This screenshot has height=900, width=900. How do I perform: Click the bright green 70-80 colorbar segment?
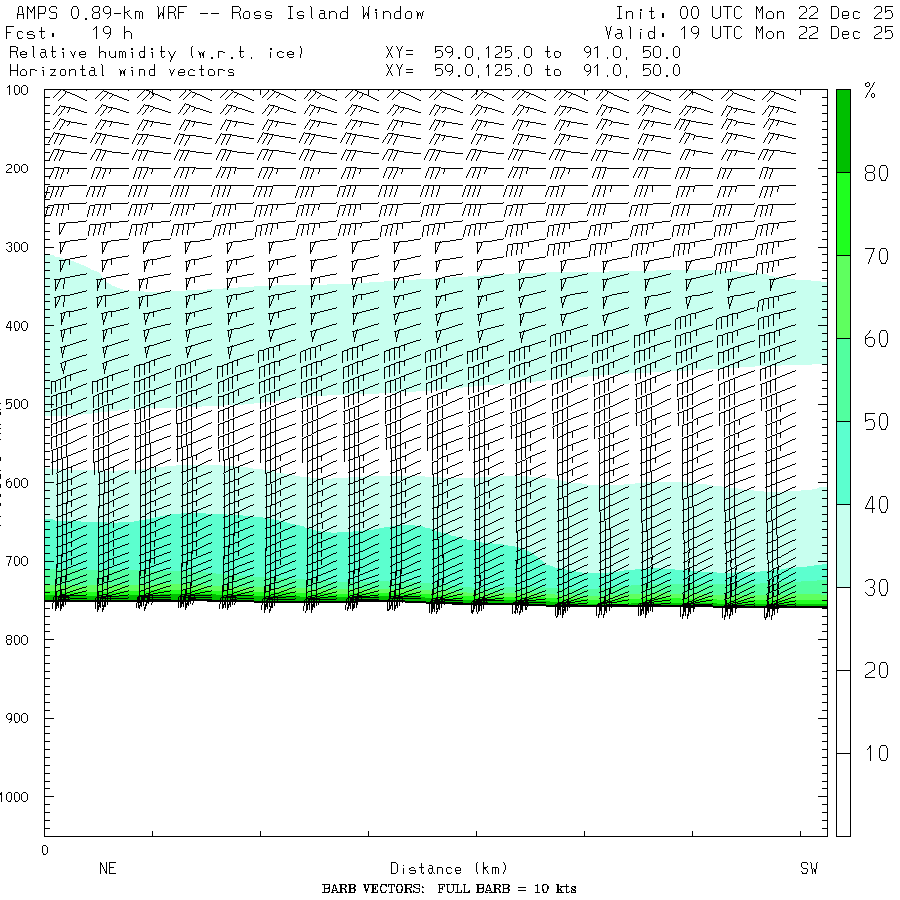[843, 214]
